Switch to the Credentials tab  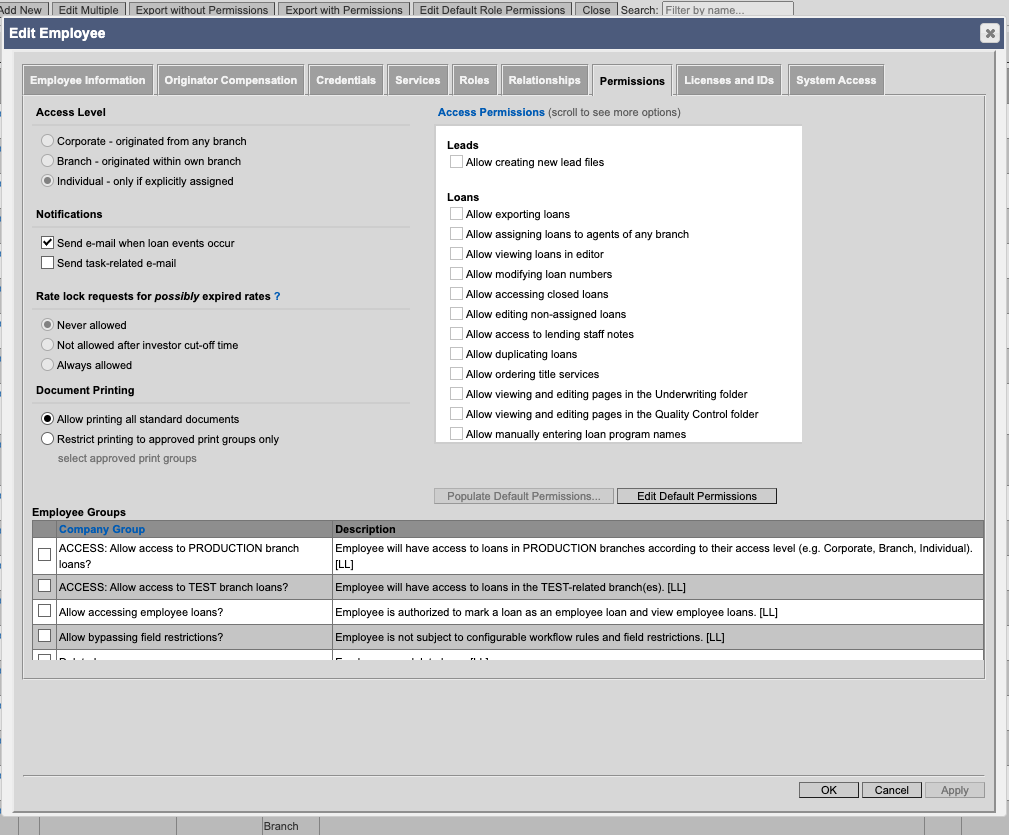coord(346,81)
